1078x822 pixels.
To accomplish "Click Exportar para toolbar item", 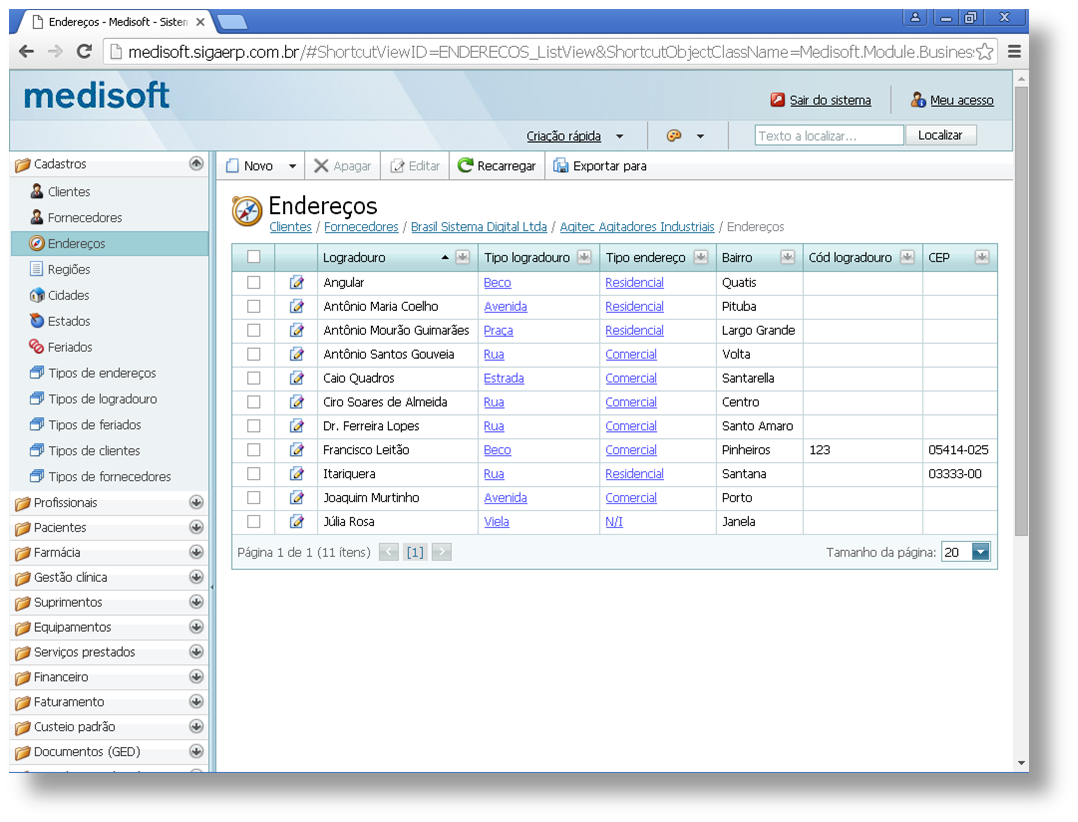I will [x=600, y=166].
